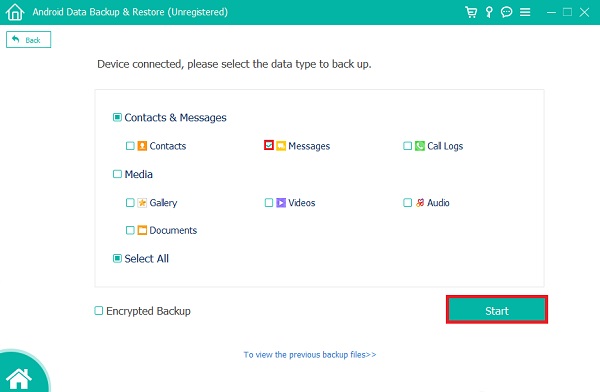The height and width of the screenshot is (392, 600).
Task: Close the Android Data Backup window
Action: (584, 12)
